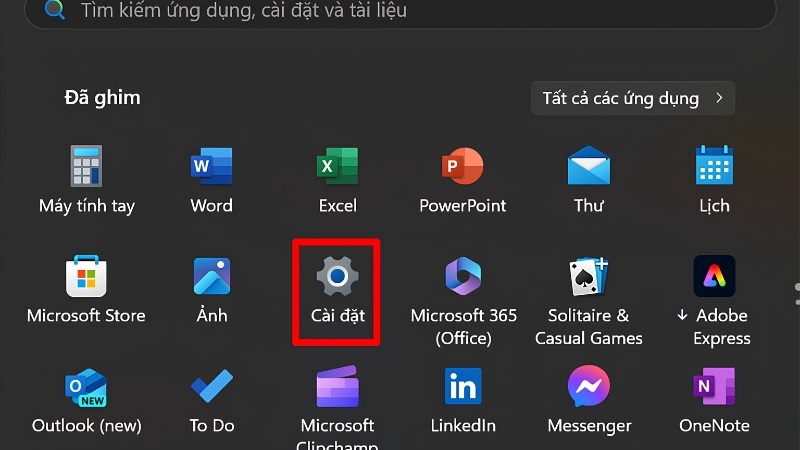
Task: Open Adobe Express
Action: coord(714,301)
